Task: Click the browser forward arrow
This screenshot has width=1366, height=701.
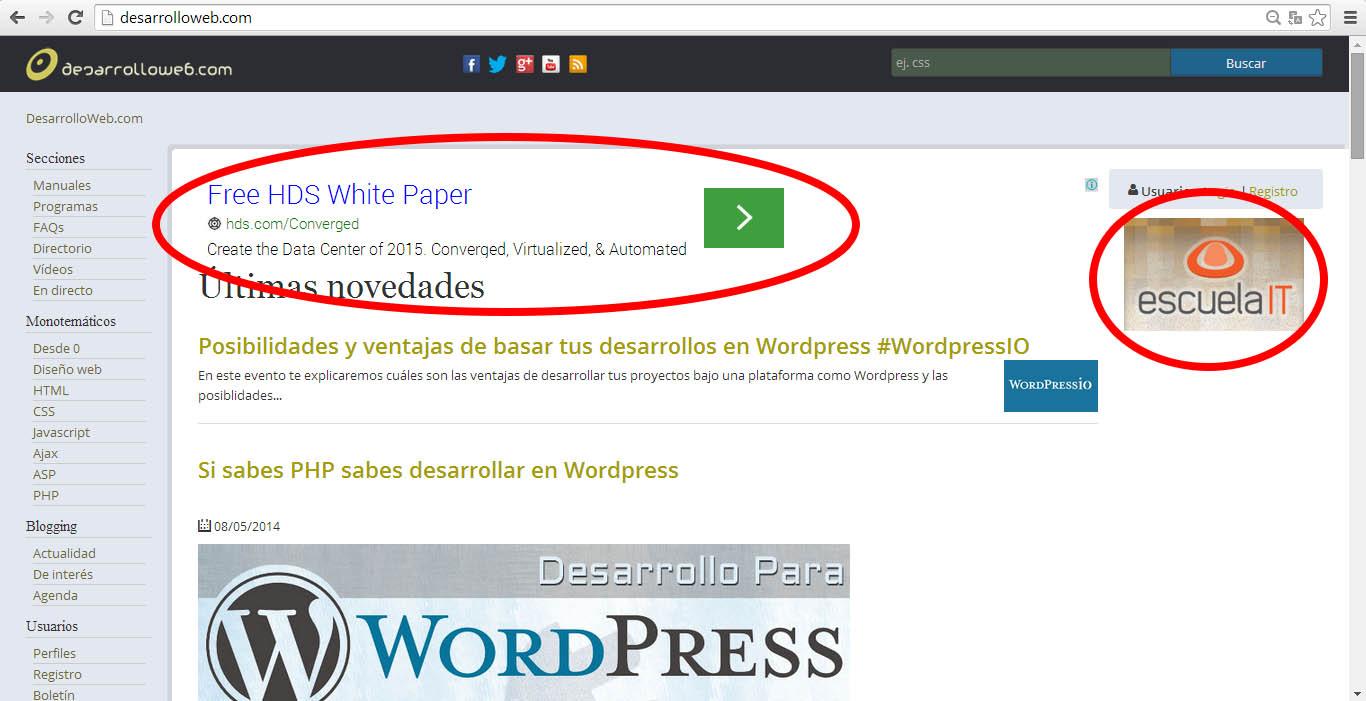Action: click(x=46, y=17)
